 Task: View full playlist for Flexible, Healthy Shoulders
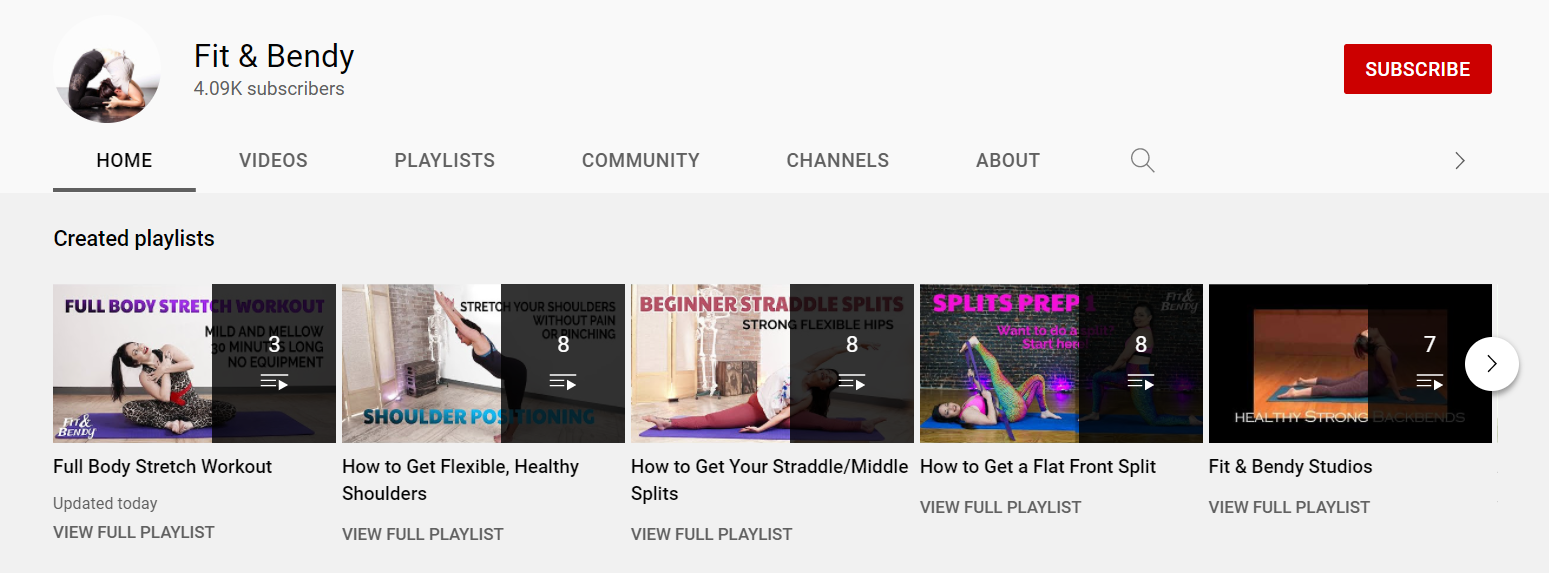click(x=423, y=534)
